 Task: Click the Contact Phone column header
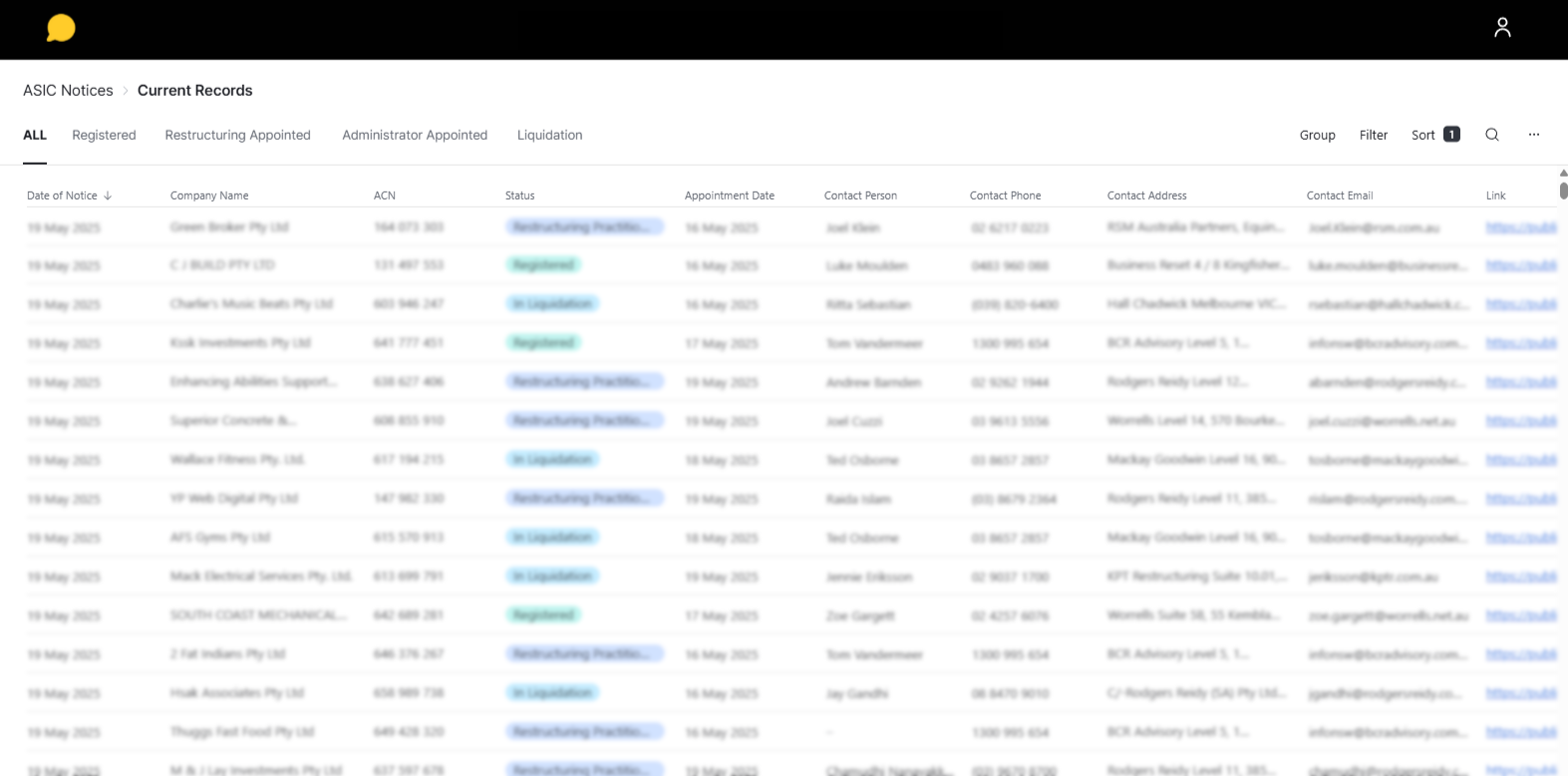click(1005, 195)
